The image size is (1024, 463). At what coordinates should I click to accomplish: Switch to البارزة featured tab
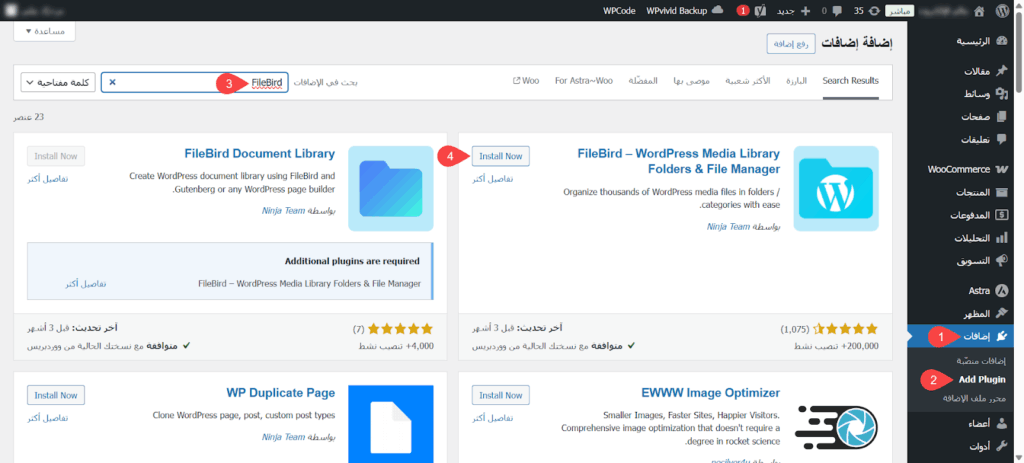[x=796, y=81]
